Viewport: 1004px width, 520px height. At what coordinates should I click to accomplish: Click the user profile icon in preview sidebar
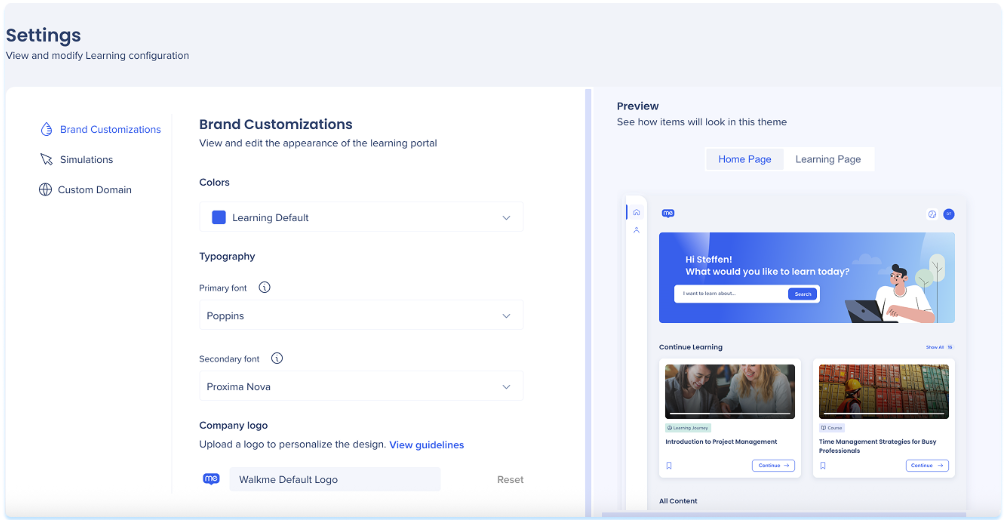[x=636, y=230]
